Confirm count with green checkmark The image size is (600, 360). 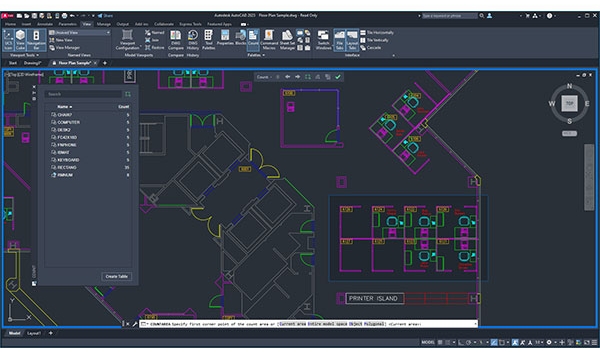point(338,77)
